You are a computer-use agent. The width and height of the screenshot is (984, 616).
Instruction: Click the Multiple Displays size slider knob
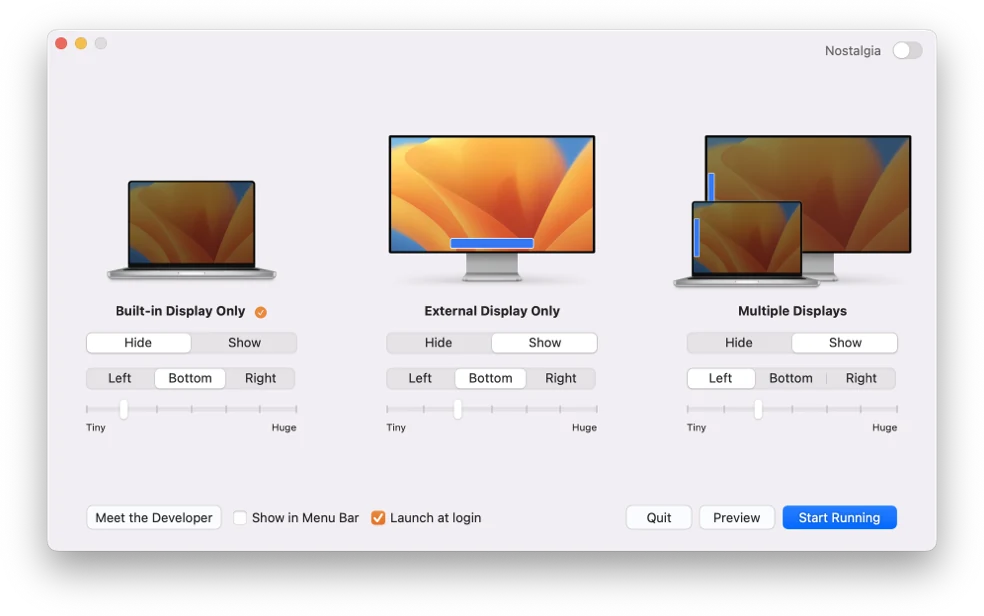[x=758, y=409]
